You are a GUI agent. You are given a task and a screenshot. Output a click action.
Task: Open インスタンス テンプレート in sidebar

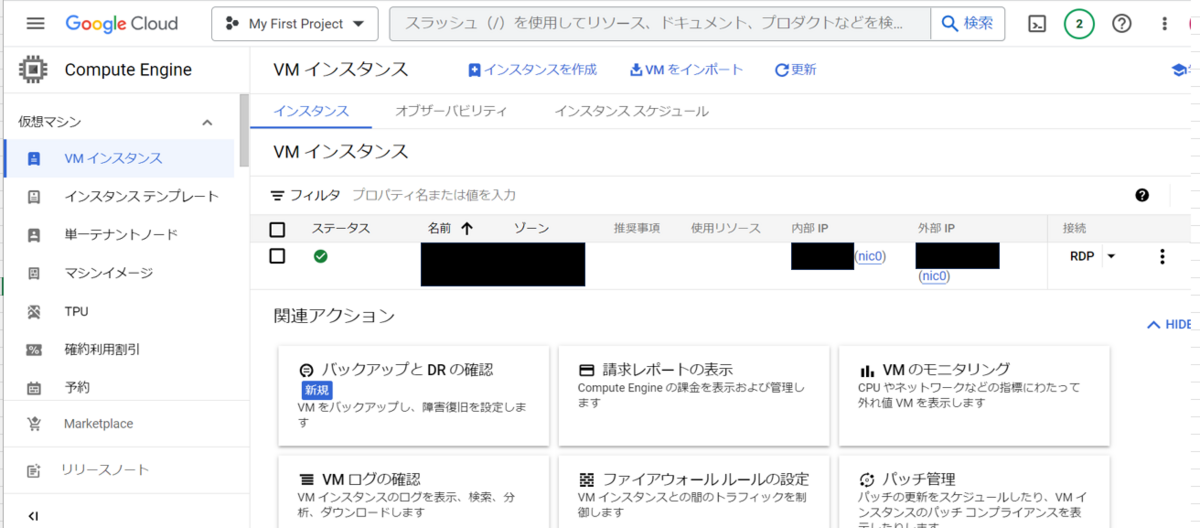click(119, 196)
